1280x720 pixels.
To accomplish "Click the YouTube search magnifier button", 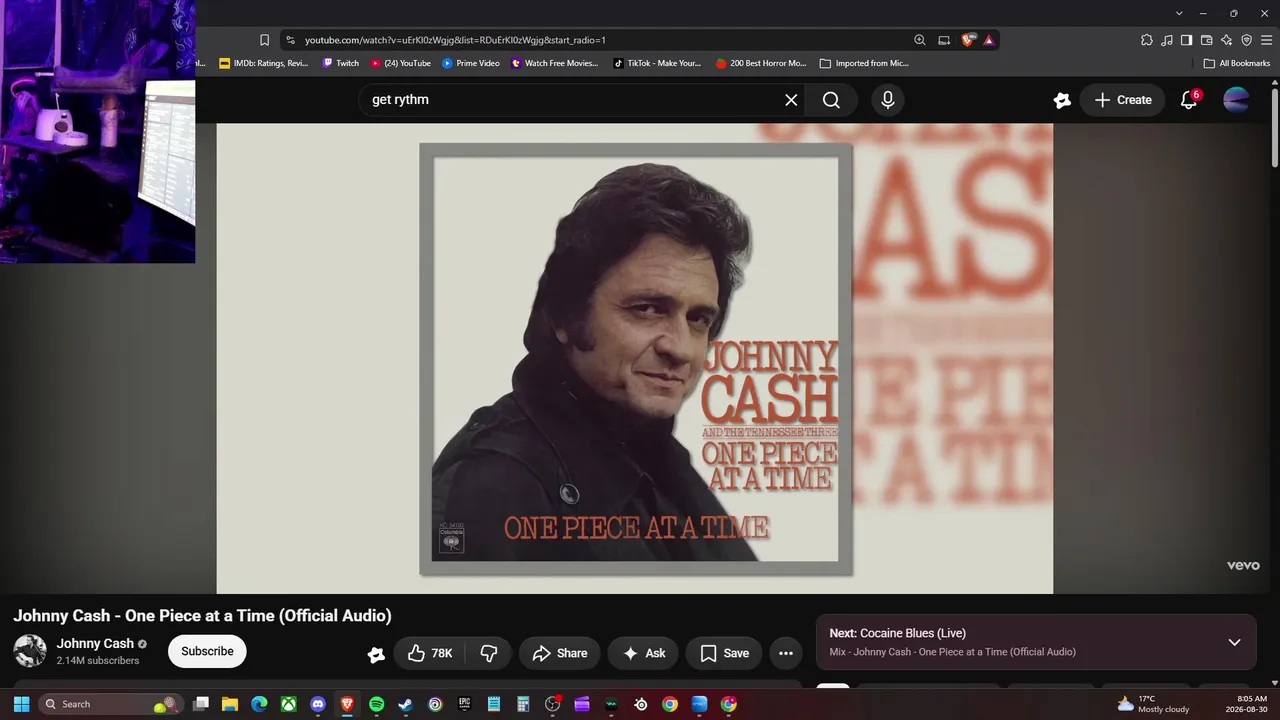I will click(831, 100).
